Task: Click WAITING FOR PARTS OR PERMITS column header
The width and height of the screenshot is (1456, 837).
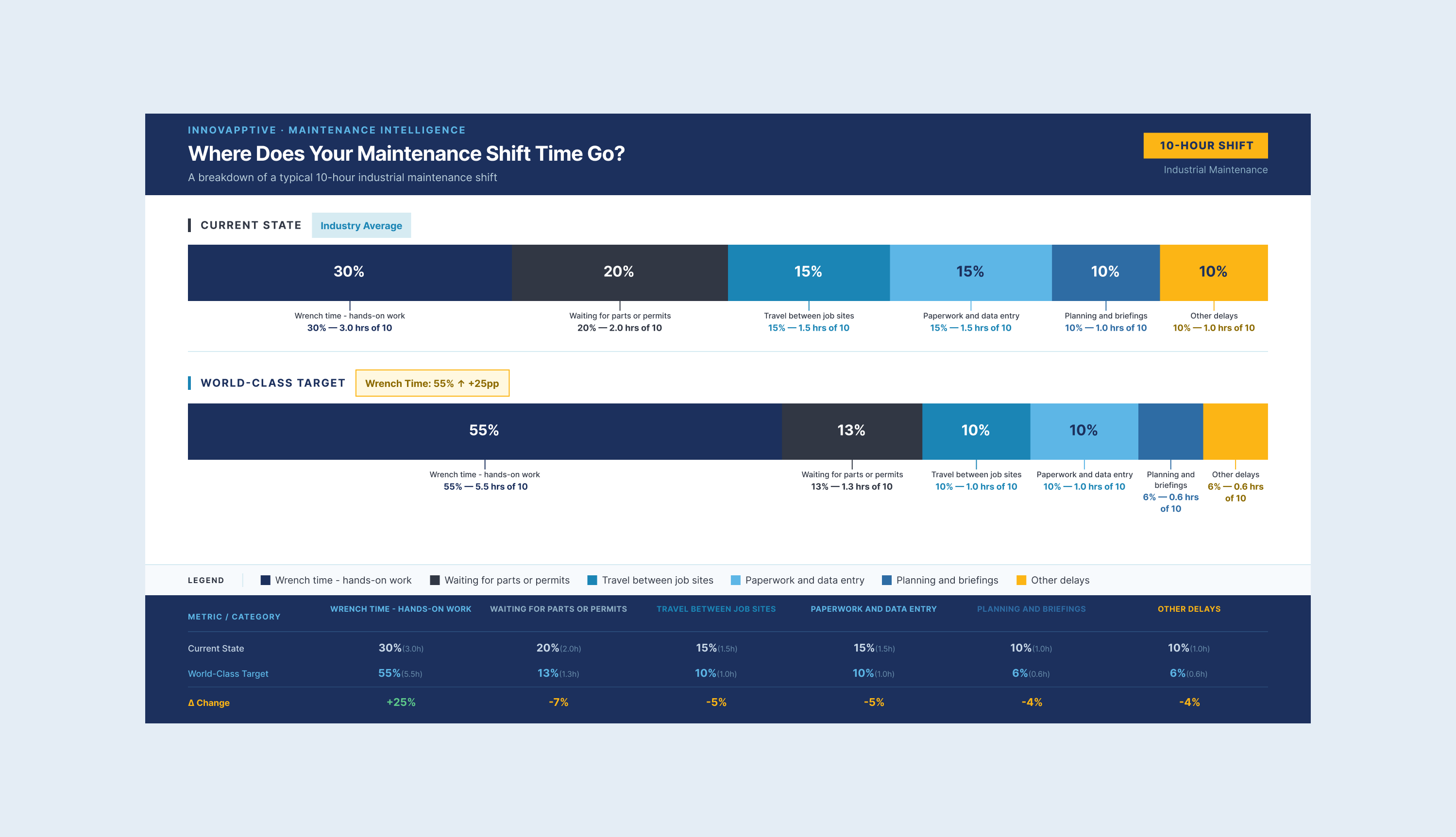Action: [559, 609]
